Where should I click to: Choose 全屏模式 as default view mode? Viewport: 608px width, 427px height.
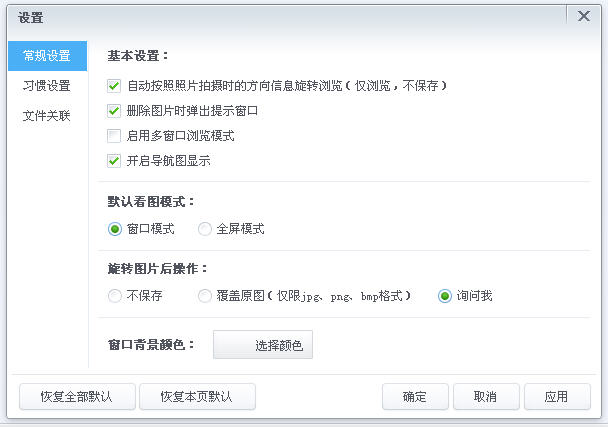point(205,229)
